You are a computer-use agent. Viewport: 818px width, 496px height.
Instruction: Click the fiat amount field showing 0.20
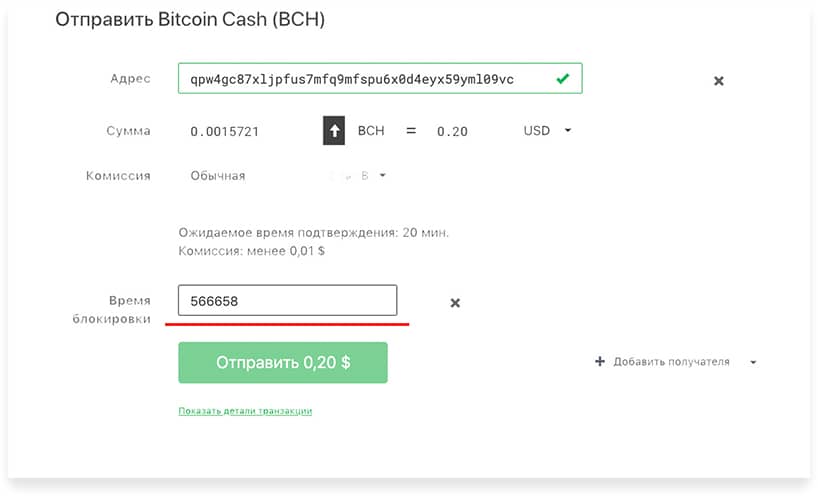pos(452,131)
